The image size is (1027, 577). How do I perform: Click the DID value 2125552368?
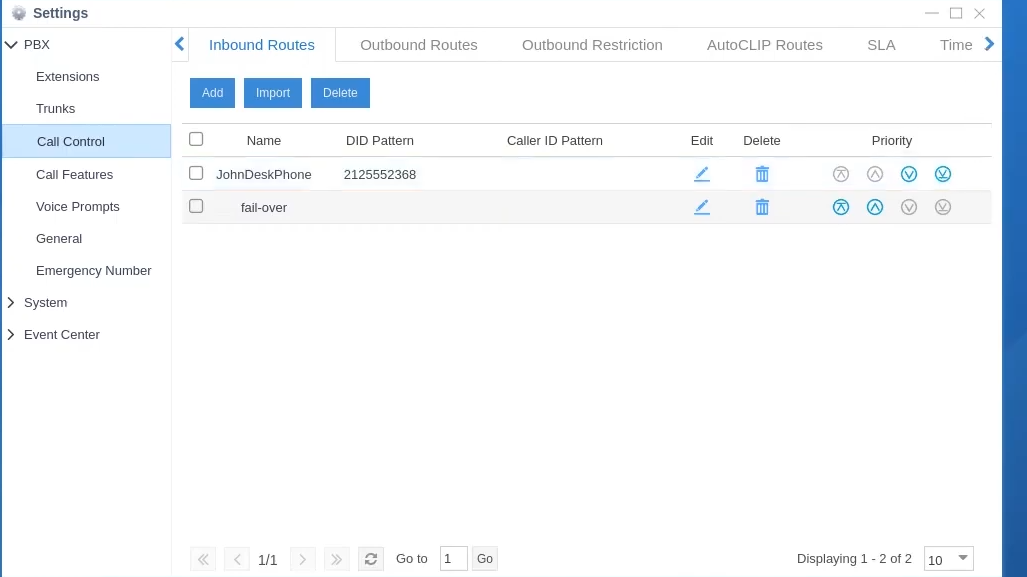380,175
